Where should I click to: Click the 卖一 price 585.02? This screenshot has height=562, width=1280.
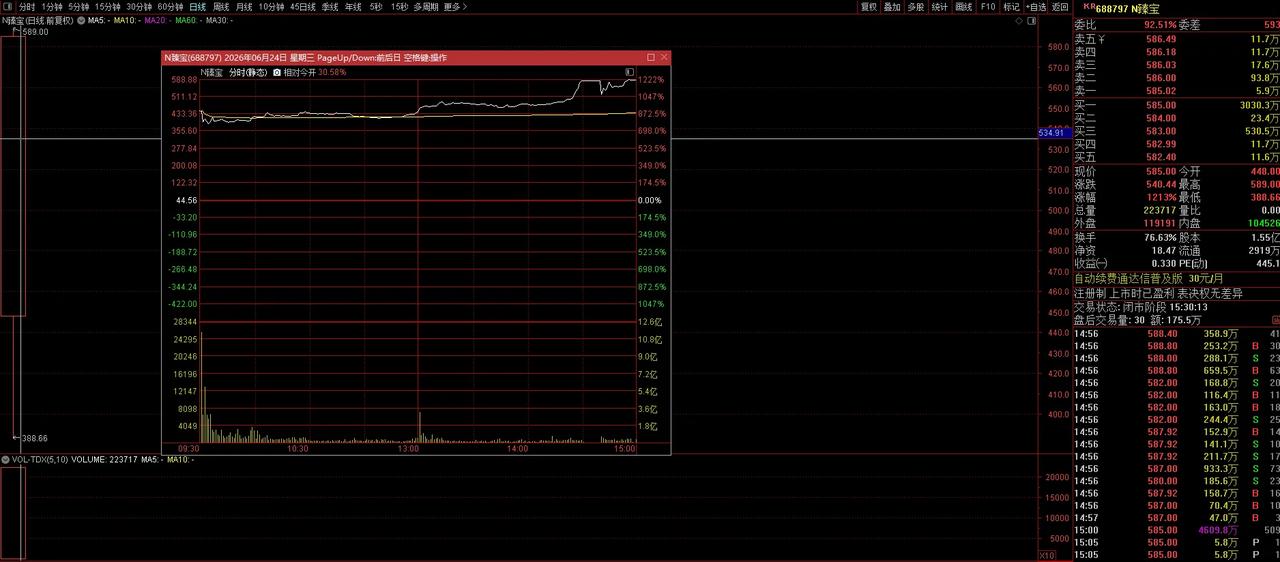1161,90
